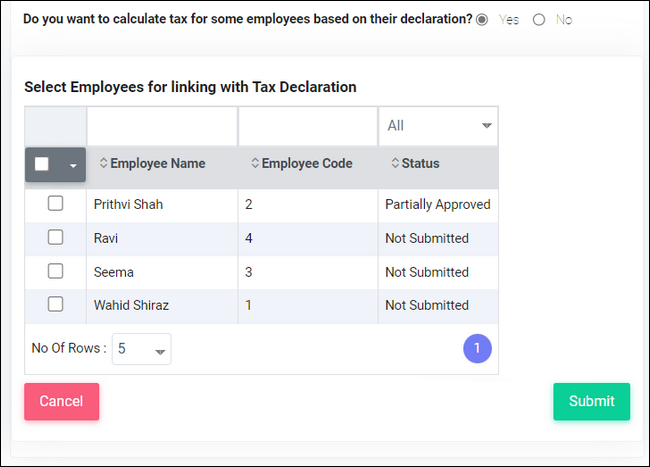The image size is (650, 467).
Task: Click the Employee Code filter input
Action: coord(308,126)
